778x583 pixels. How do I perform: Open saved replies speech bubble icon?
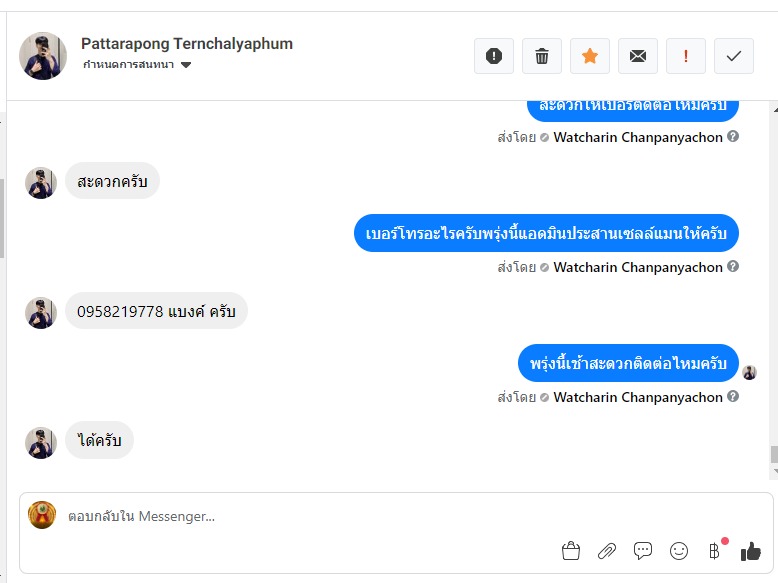tap(643, 551)
